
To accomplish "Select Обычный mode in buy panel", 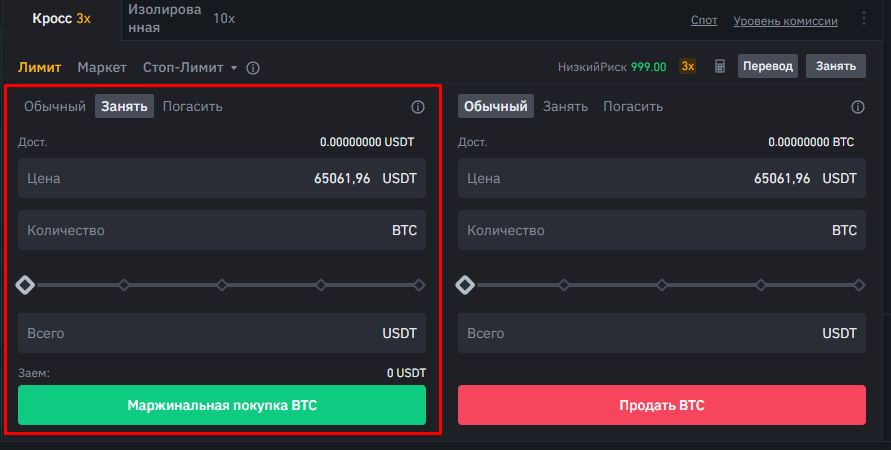I will click(55, 106).
